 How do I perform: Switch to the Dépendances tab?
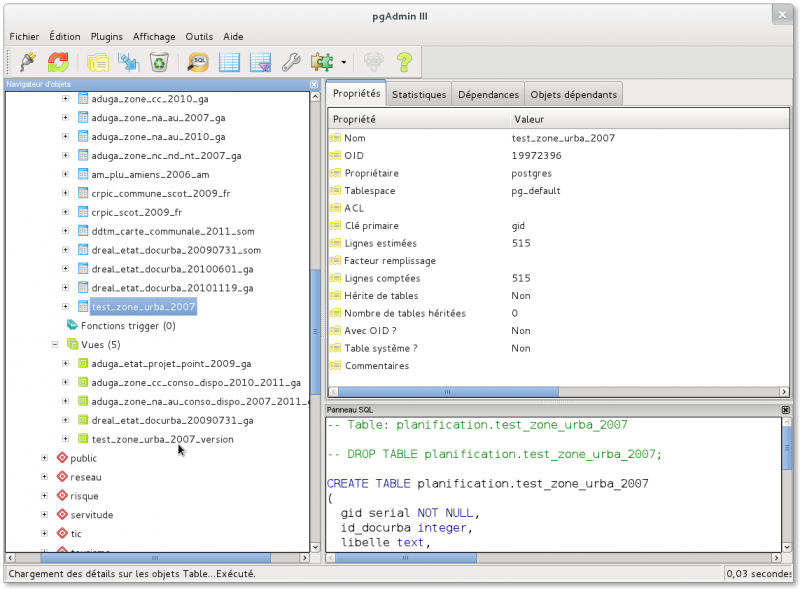coord(488,95)
